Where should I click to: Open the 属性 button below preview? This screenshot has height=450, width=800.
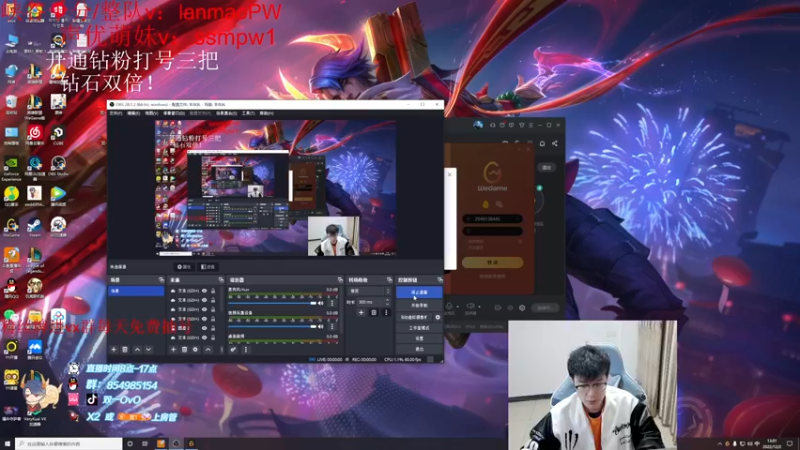[x=184, y=267]
